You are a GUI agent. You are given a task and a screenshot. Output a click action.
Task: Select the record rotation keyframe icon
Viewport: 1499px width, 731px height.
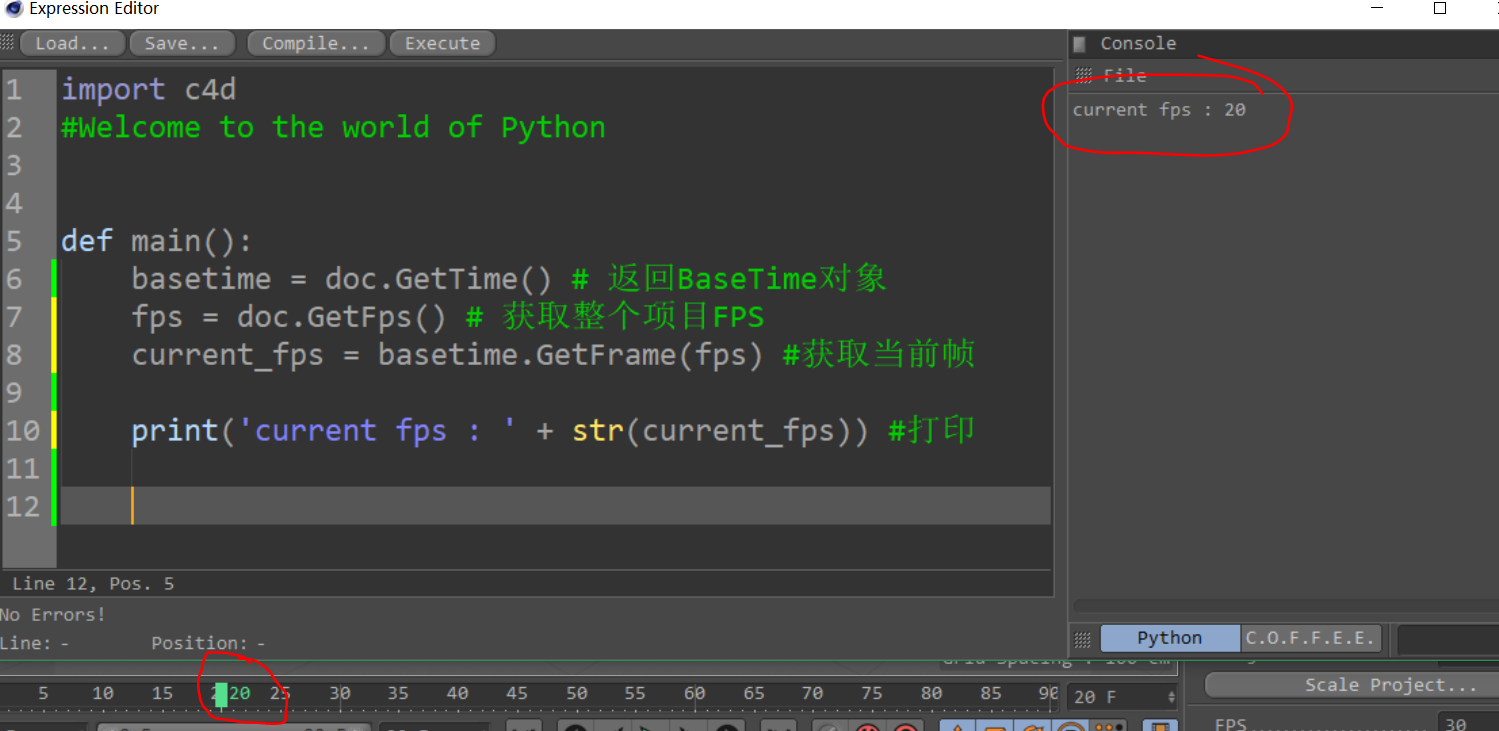pos(1032,727)
